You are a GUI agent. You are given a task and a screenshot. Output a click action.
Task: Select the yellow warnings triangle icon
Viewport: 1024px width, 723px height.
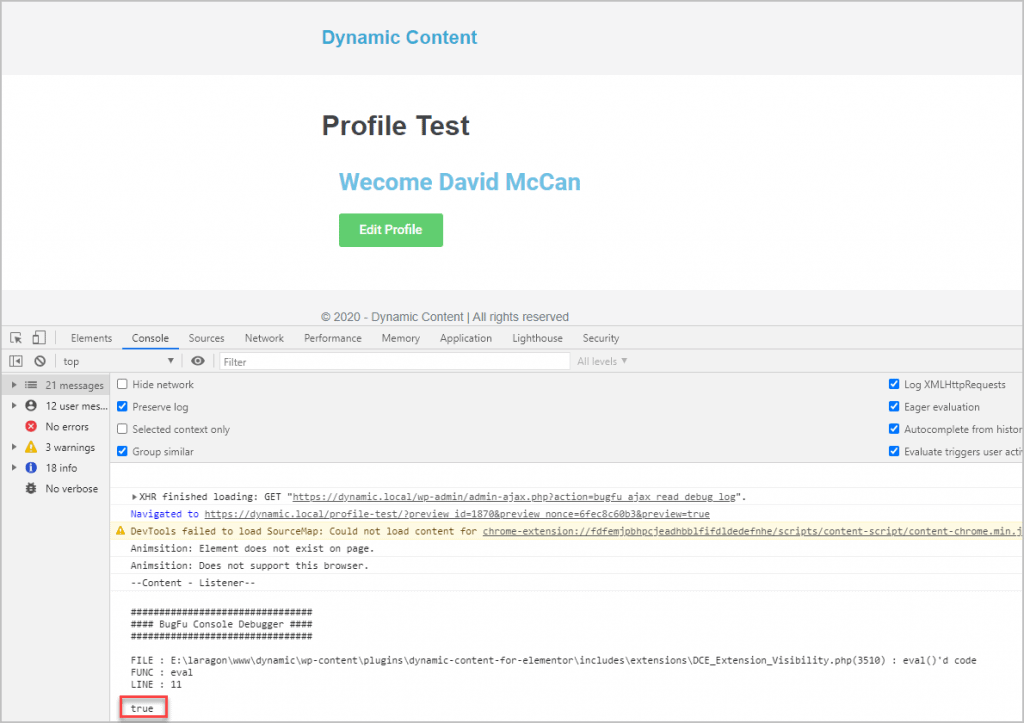click(31, 447)
